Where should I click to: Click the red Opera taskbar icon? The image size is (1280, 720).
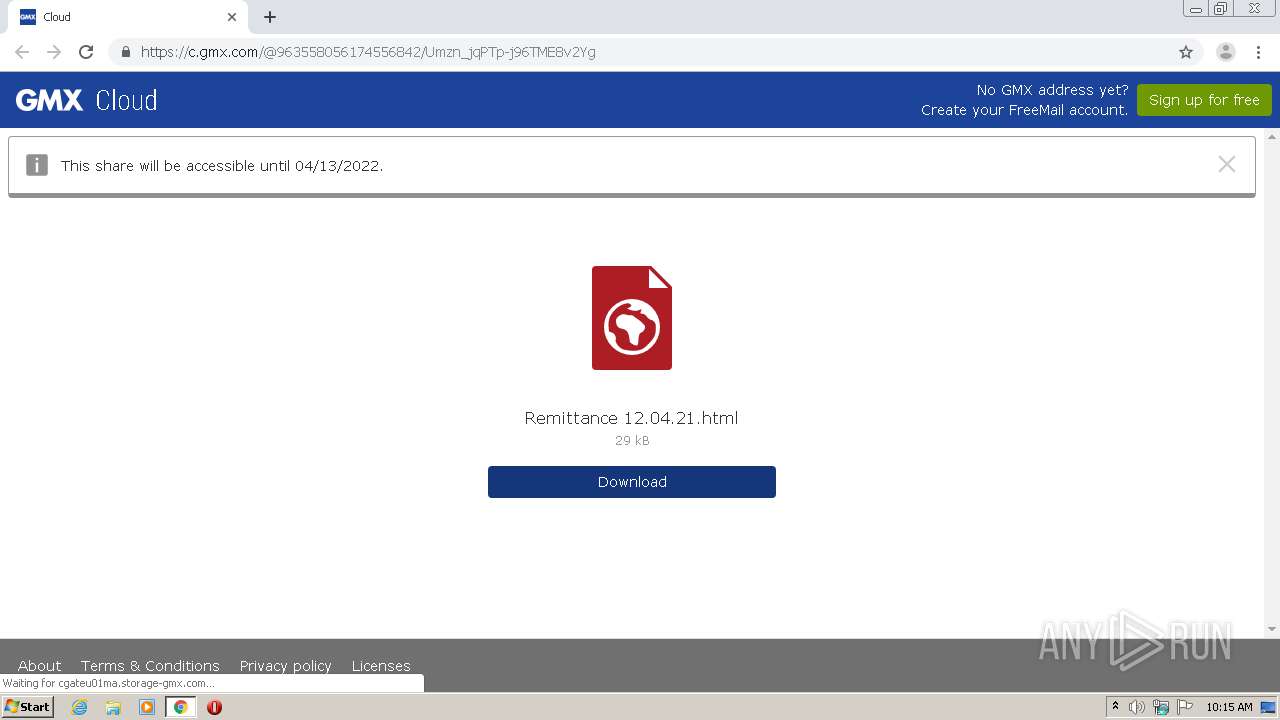click(x=214, y=707)
